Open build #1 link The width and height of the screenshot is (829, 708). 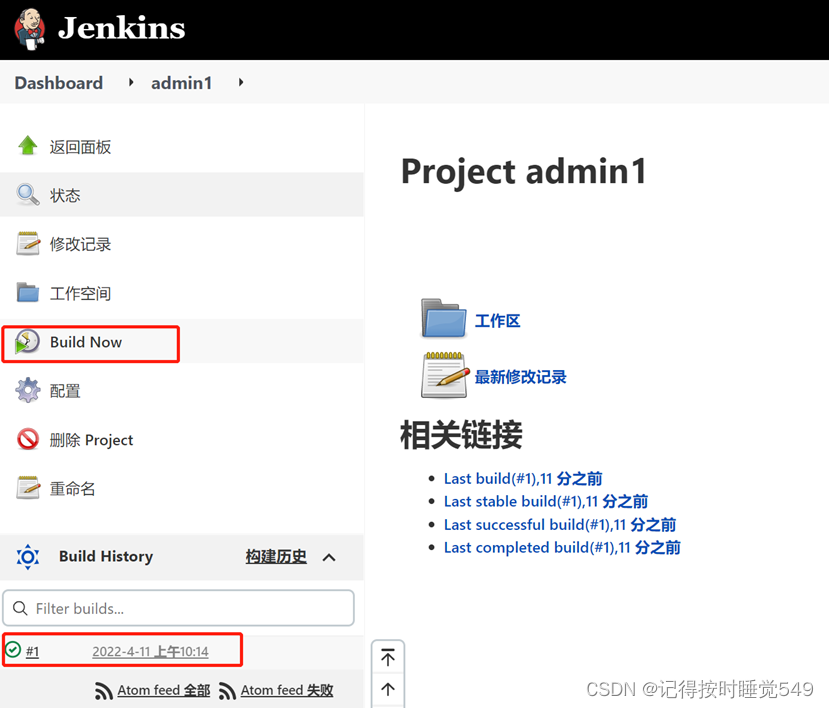point(32,651)
